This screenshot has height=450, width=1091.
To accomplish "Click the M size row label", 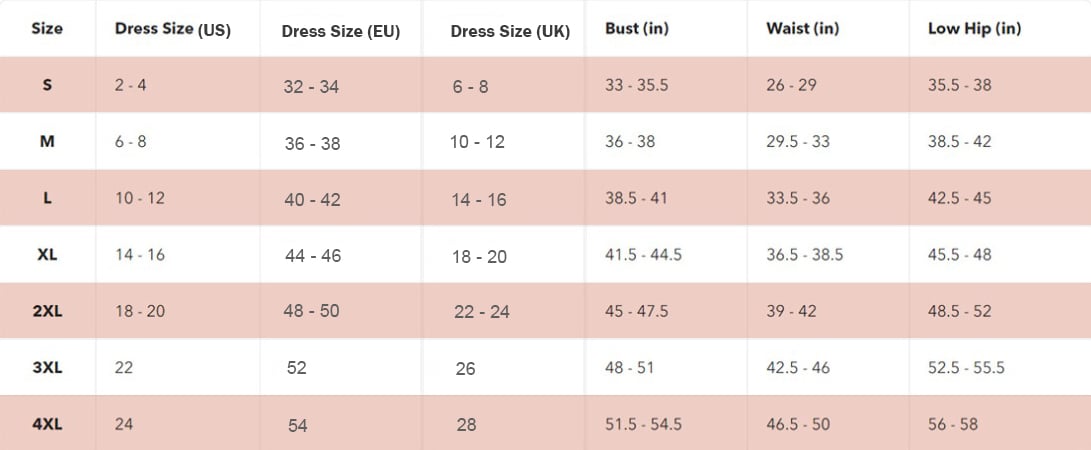I will click(47, 142).
